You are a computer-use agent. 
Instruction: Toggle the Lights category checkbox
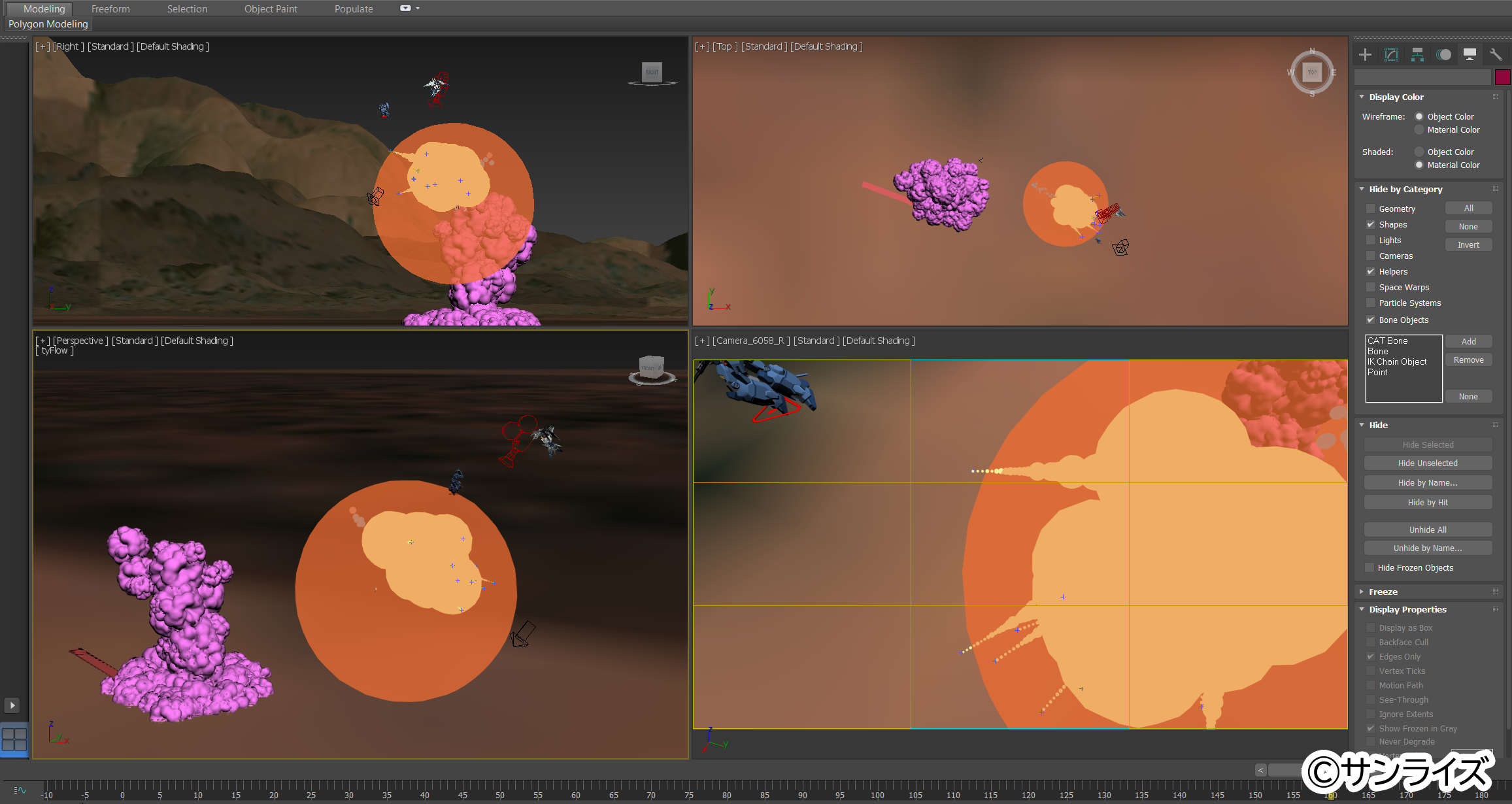tap(1371, 240)
